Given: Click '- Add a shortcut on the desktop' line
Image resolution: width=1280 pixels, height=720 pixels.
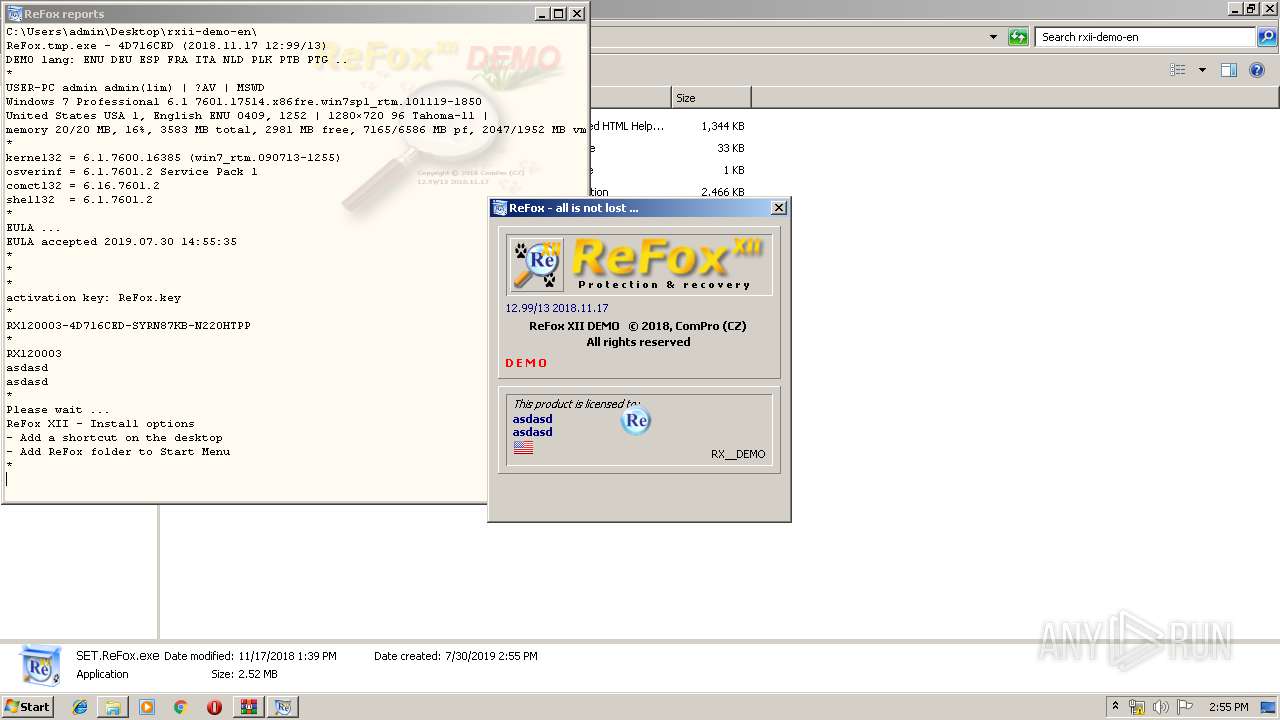Looking at the screenshot, I should 114,438.
